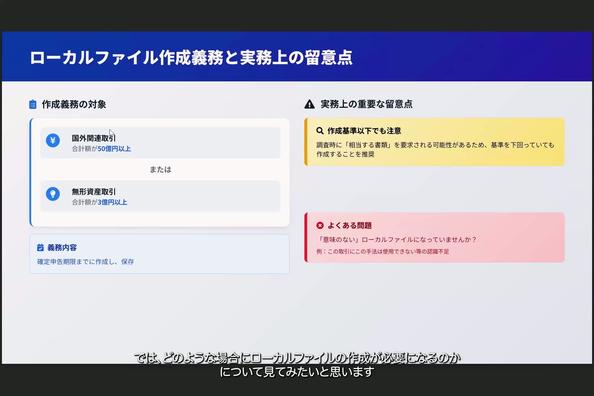Click the calendar icon beside 義務内容
Screen dimensions: 594x396
tap(41, 247)
